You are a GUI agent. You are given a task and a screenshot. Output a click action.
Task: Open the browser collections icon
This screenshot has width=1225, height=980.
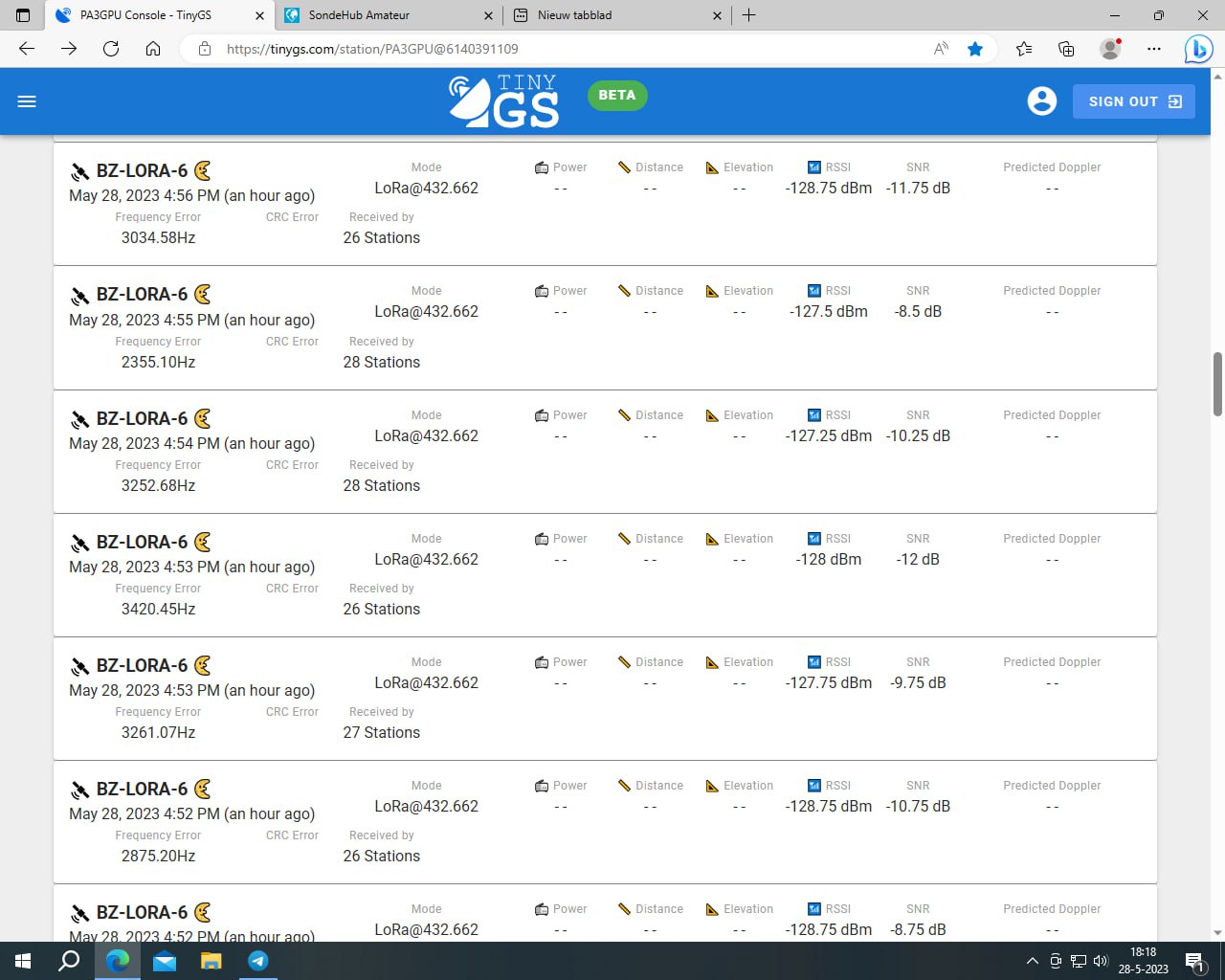pos(1066,49)
